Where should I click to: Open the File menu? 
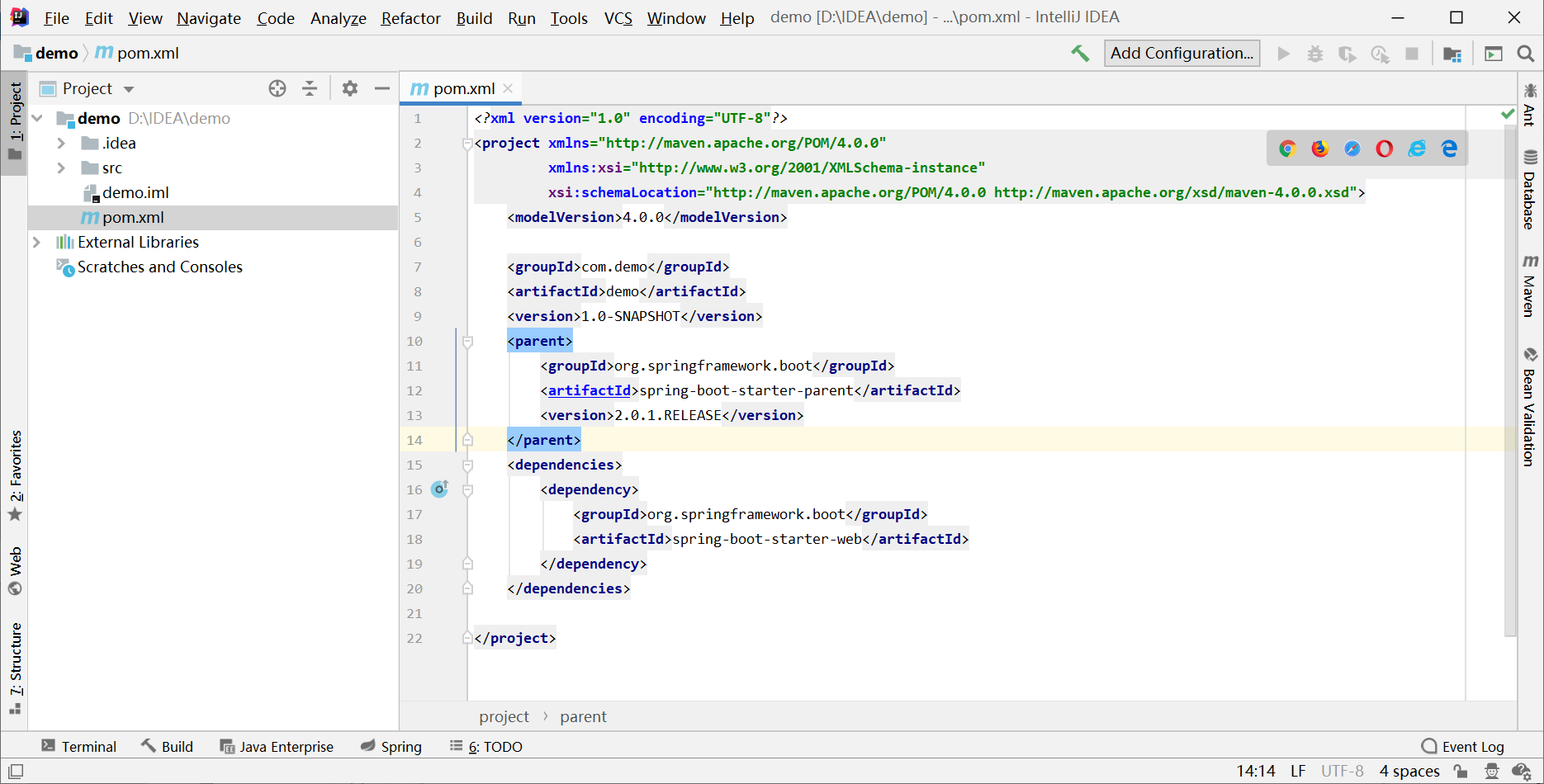[x=56, y=18]
